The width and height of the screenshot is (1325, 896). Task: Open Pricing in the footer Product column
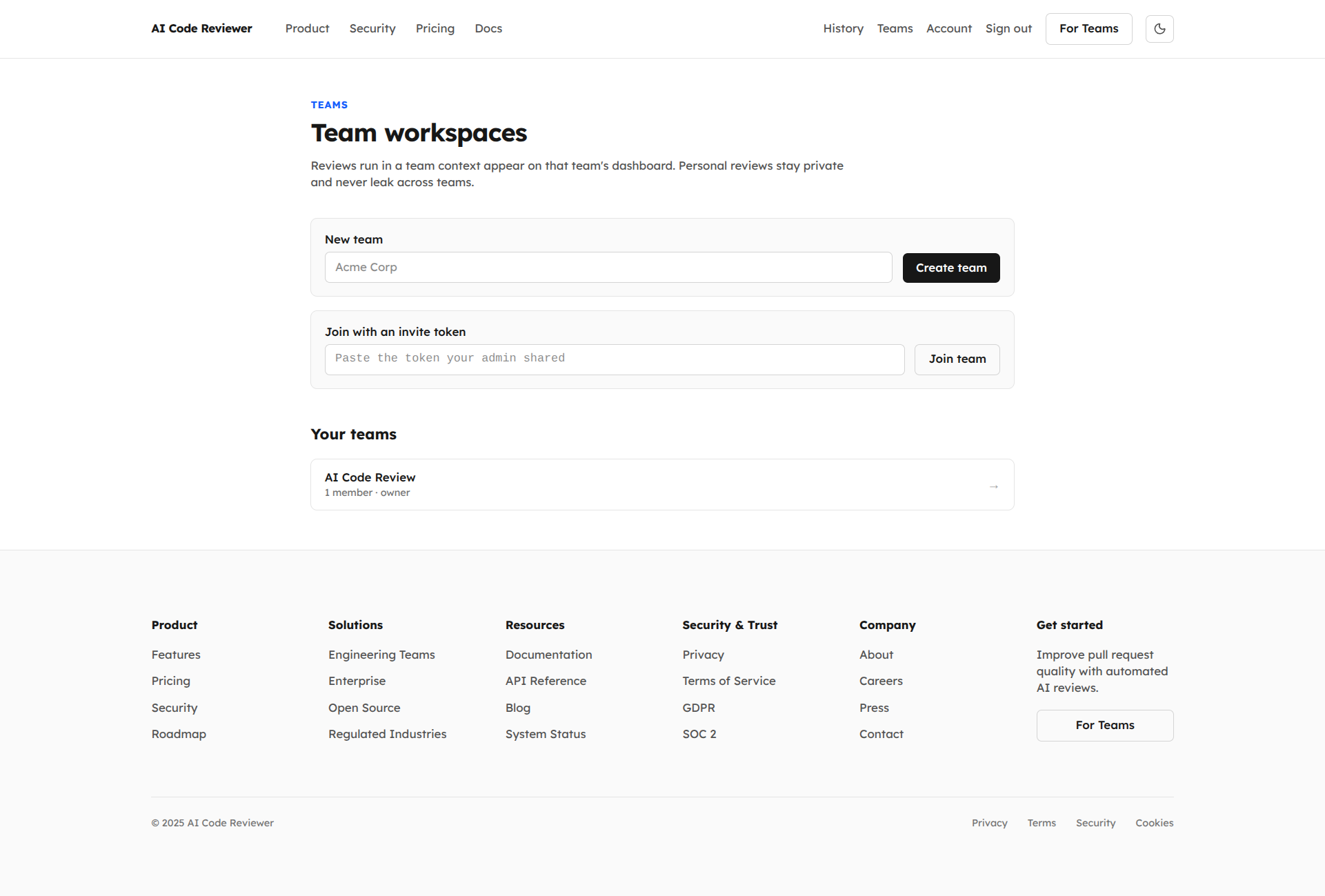pos(170,681)
